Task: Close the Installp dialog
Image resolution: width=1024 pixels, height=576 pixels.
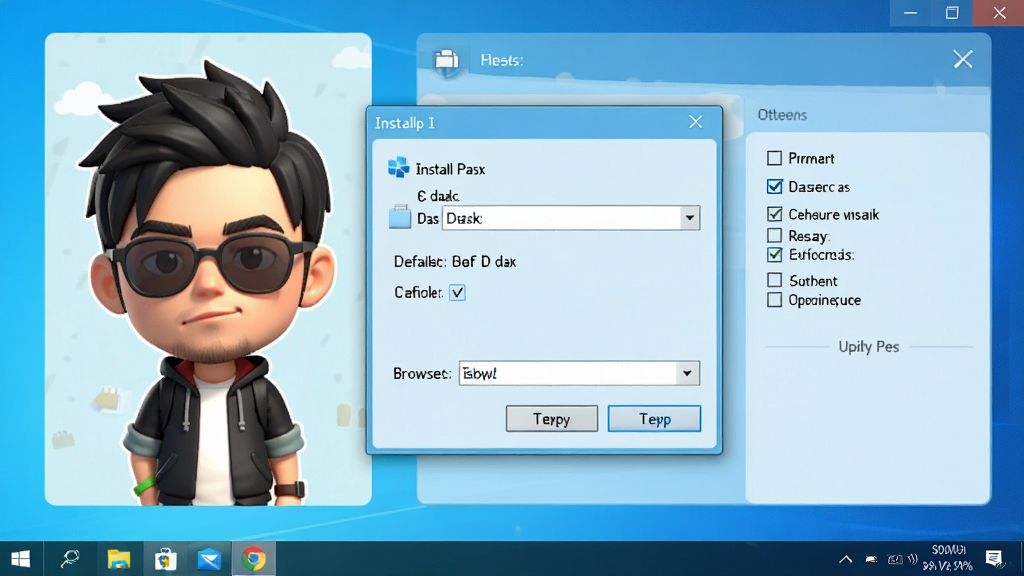Action: click(x=696, y=122)
